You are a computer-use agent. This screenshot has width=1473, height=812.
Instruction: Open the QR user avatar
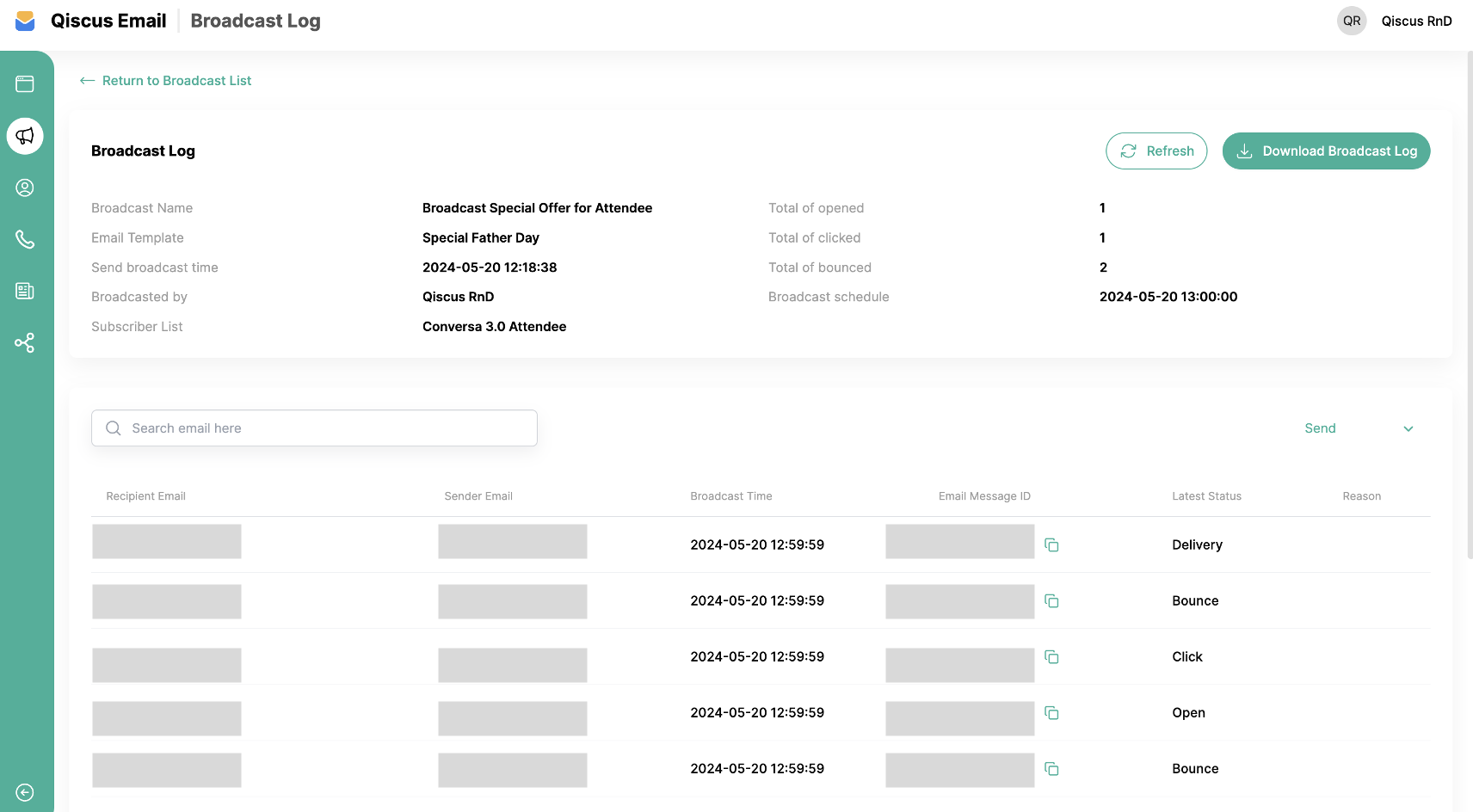(1352, 22)
